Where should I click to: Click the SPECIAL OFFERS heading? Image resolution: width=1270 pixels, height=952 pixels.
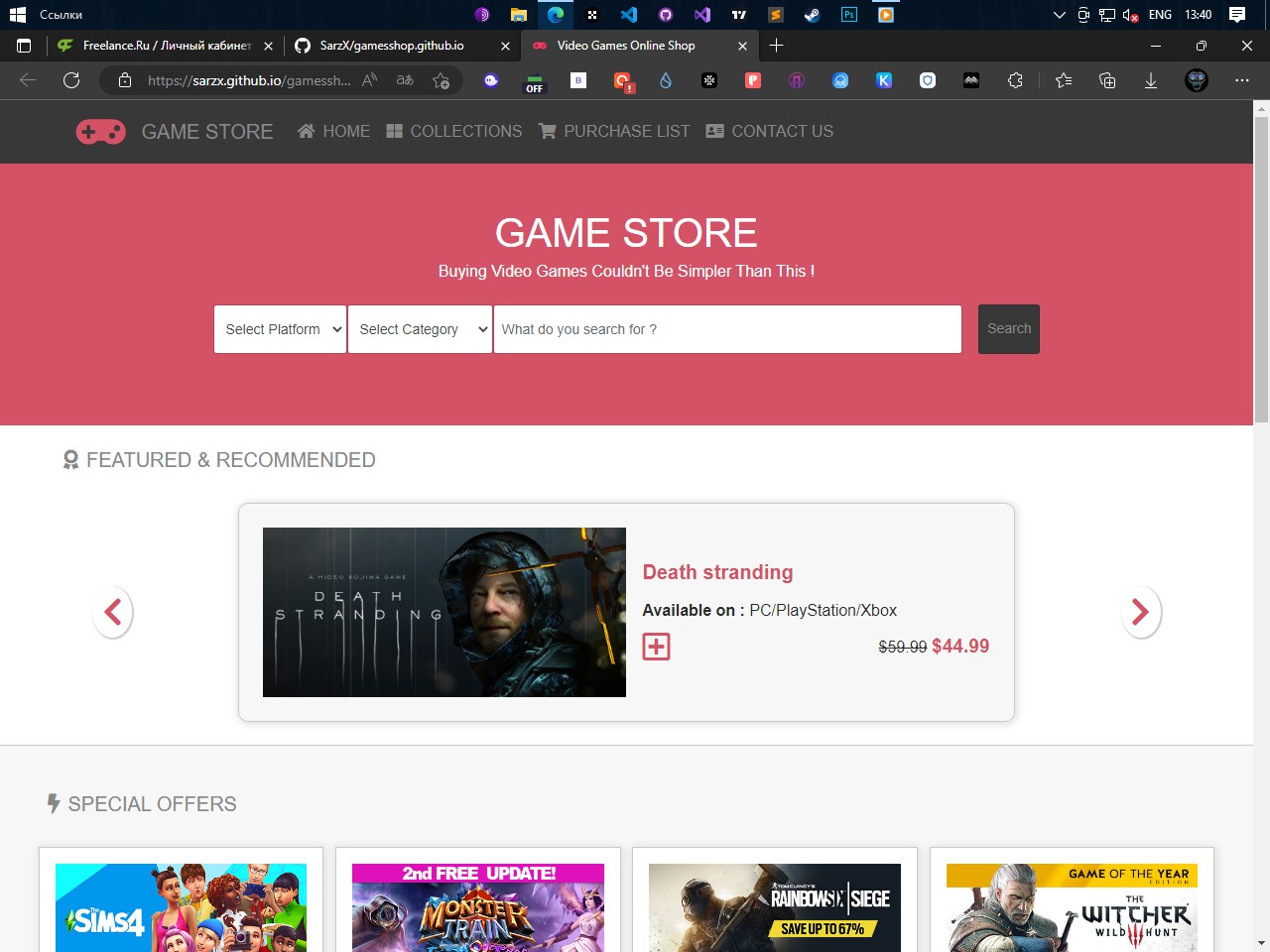153,804
